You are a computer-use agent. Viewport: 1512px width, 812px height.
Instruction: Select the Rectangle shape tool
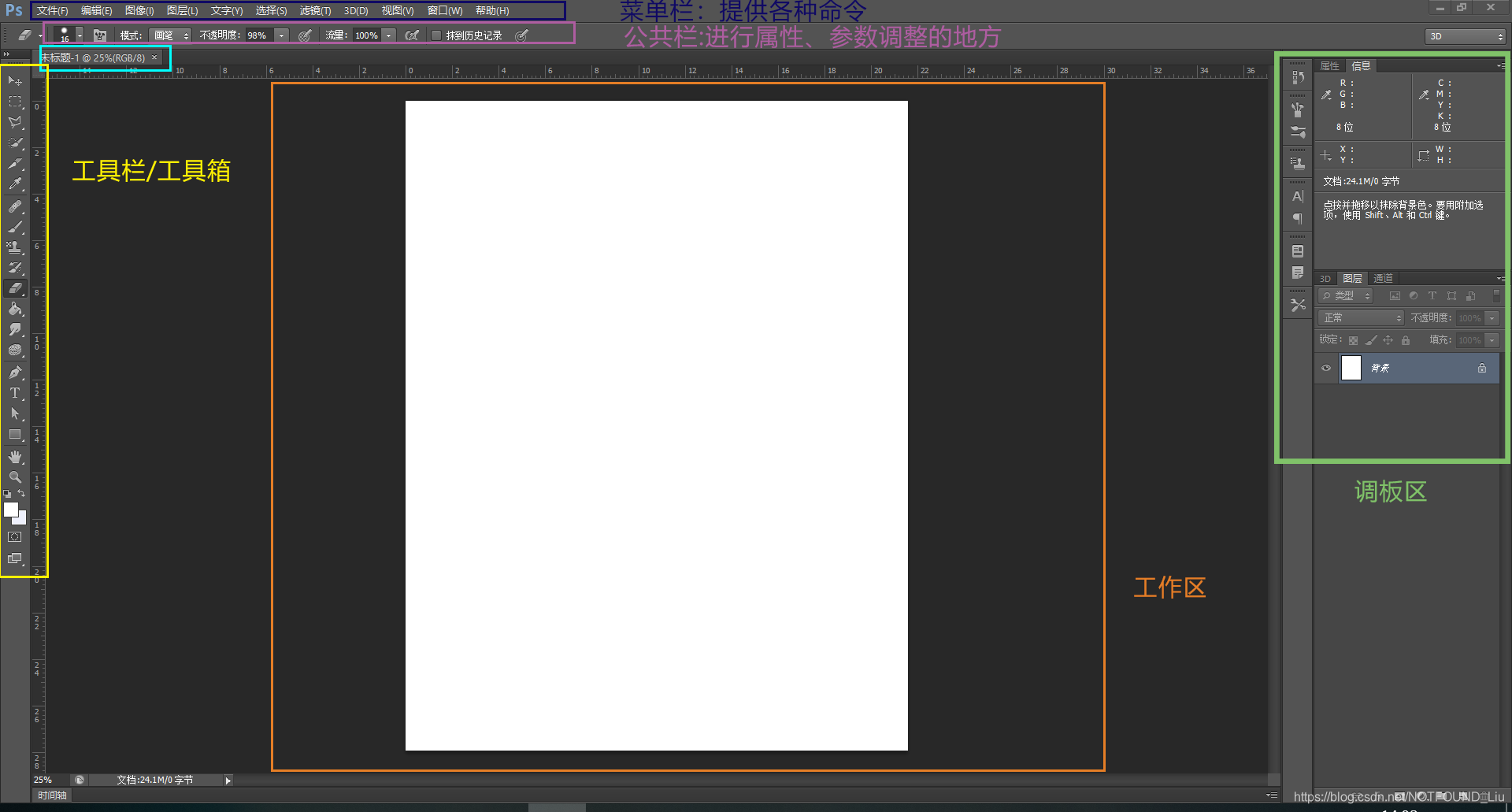tap(15, 434)
